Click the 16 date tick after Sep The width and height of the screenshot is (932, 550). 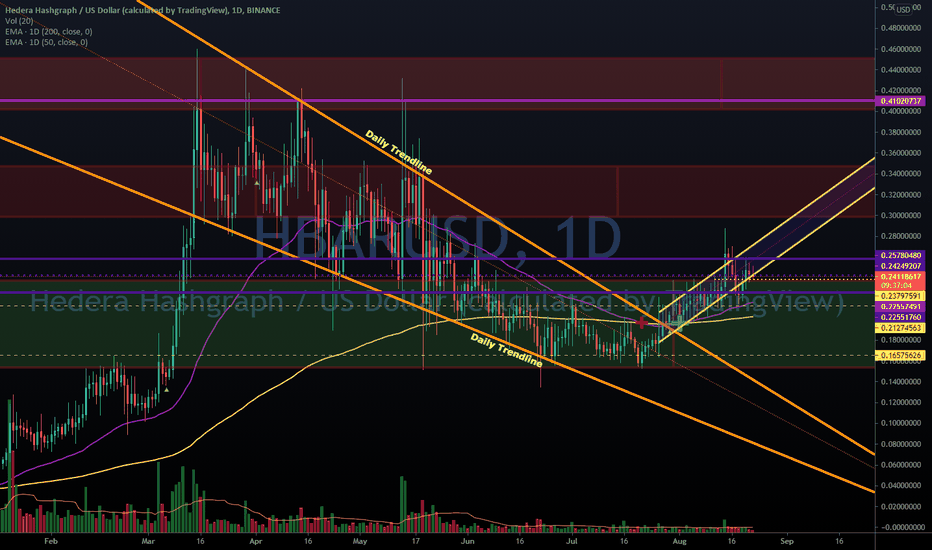[839, 542]
